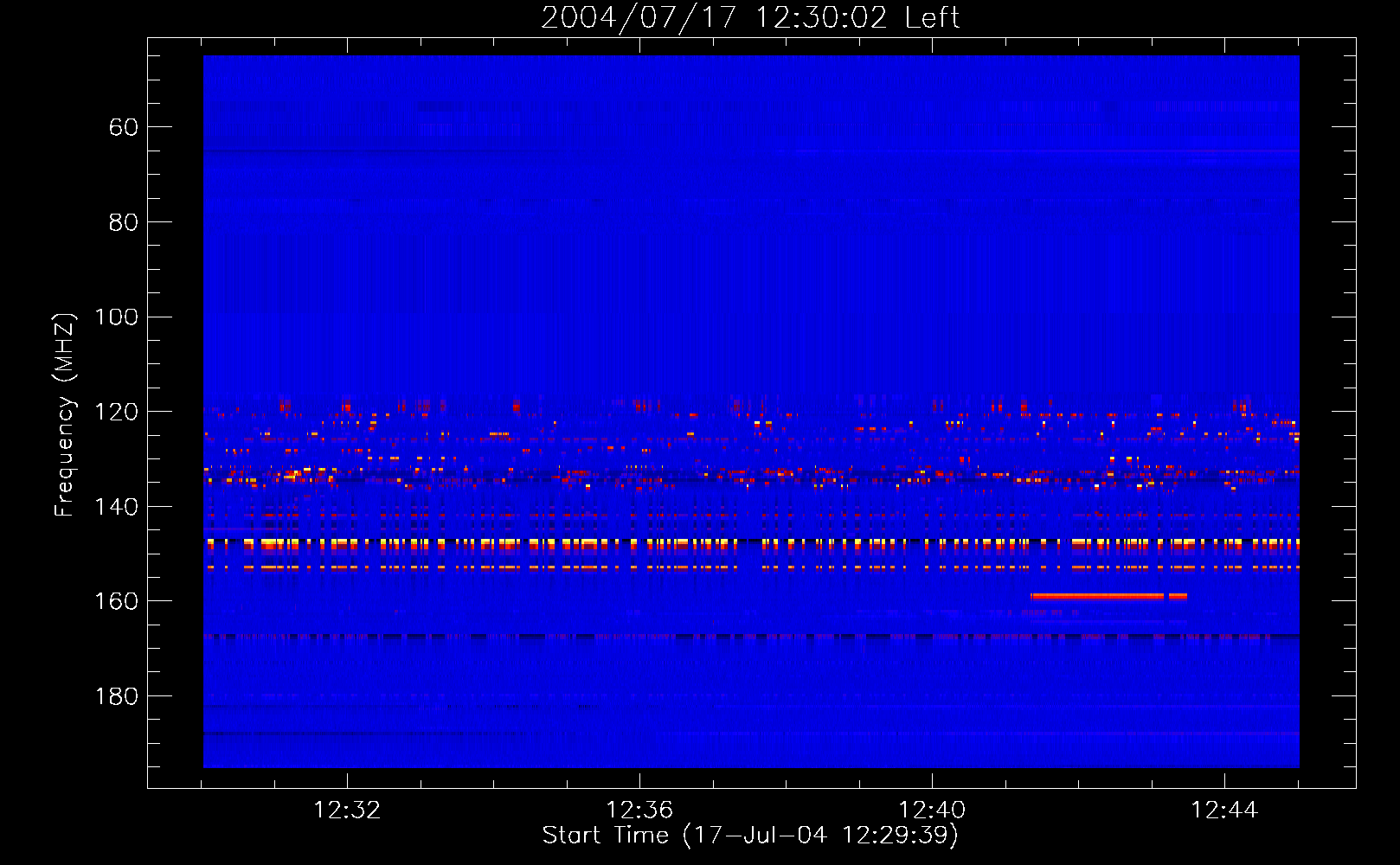The width and height of the screenshot is (1400, 865).
Task: Click the 120 frequency tick label
Action: pyautogui.click(x=116, y=412)
